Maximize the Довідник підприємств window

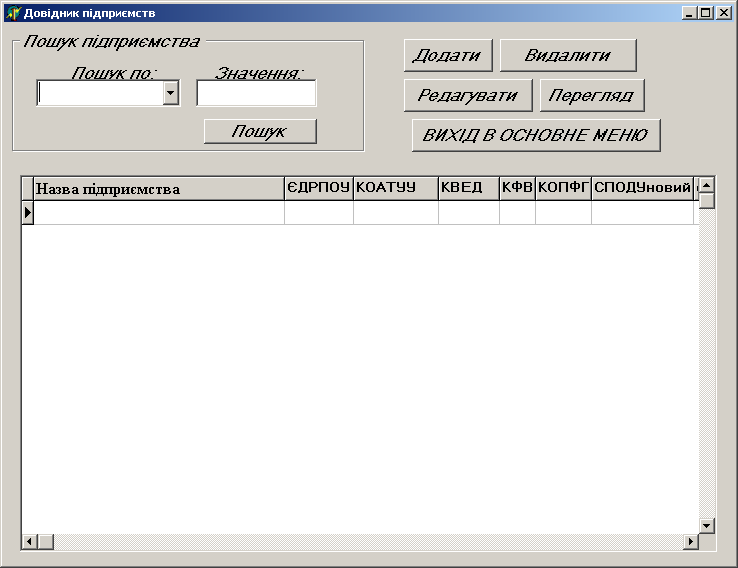[706, 13]
